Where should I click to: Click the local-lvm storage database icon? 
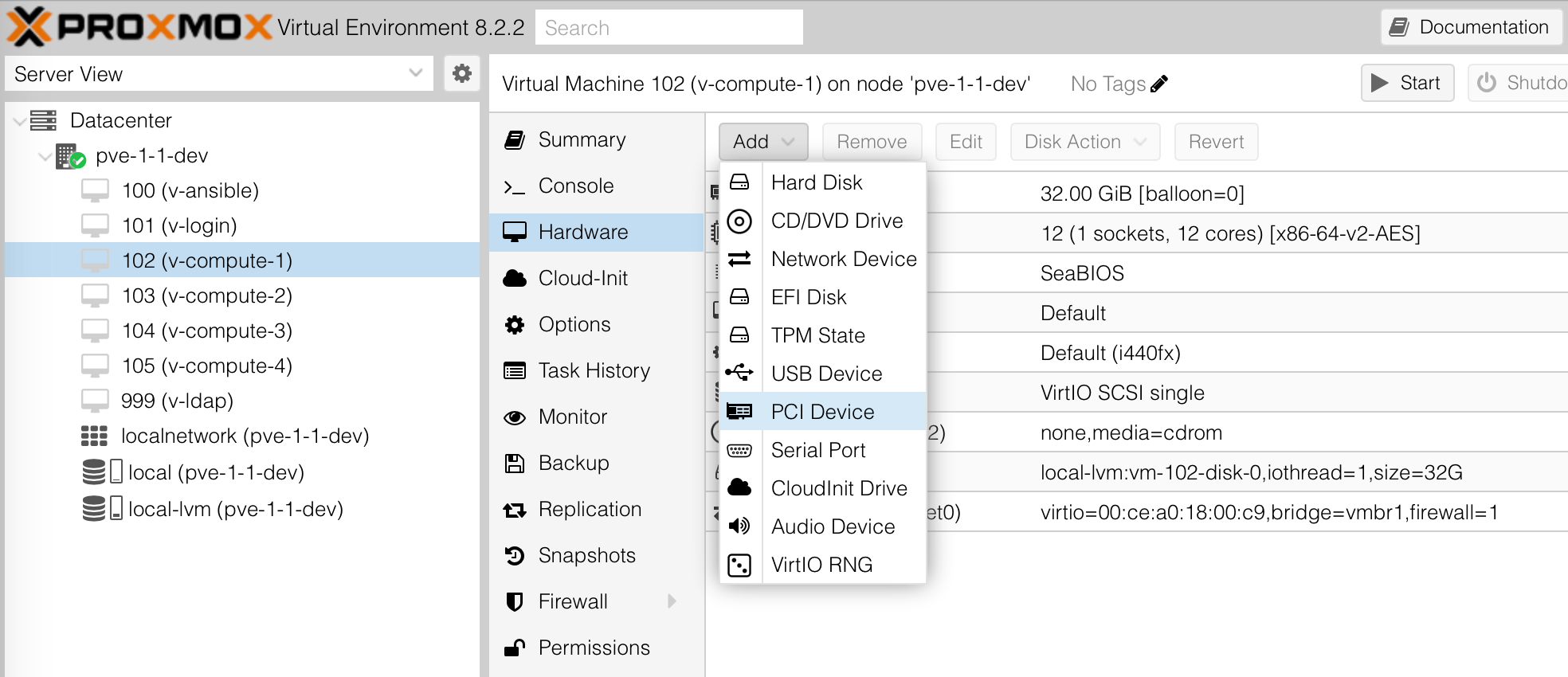coord(94,508)
